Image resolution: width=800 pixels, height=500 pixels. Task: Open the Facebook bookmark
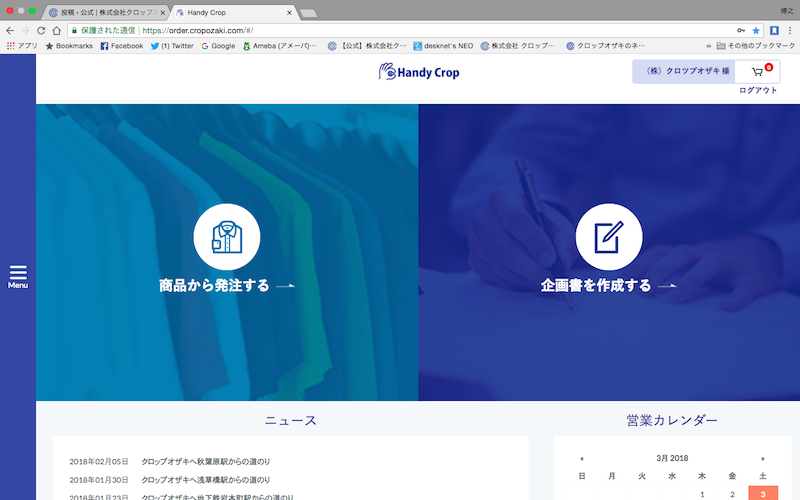[x=122, y=46]
